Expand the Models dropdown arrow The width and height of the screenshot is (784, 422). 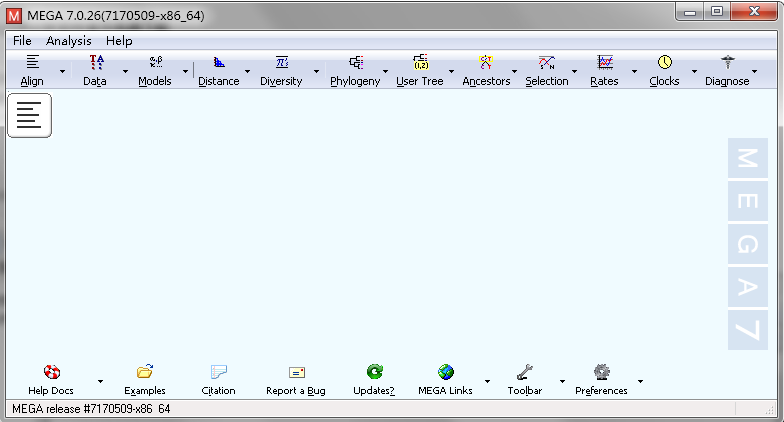pyautogui.click(x=186, y=72)
